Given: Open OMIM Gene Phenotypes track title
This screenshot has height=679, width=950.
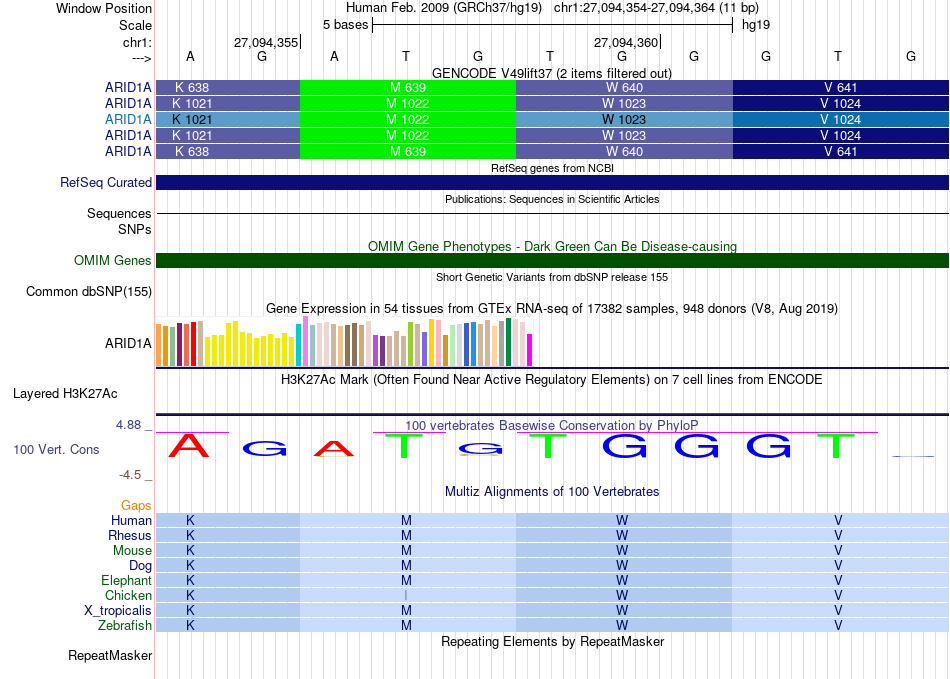Looking at the screenshot, I should pos(552,247).
